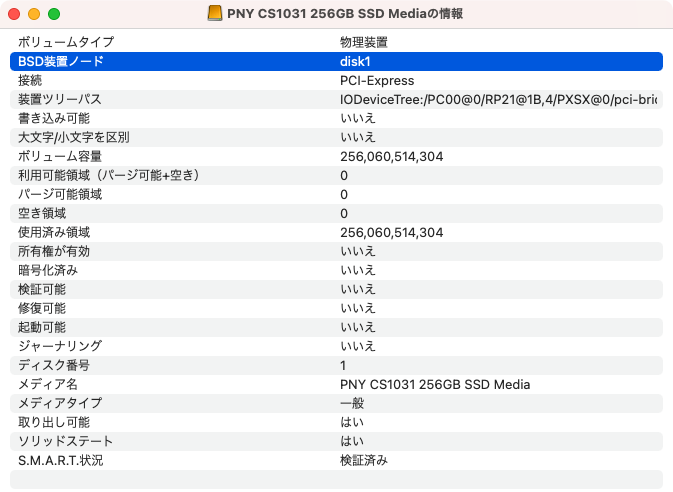
Task: Select the 装置ツリーパス row
Action: 336,99
